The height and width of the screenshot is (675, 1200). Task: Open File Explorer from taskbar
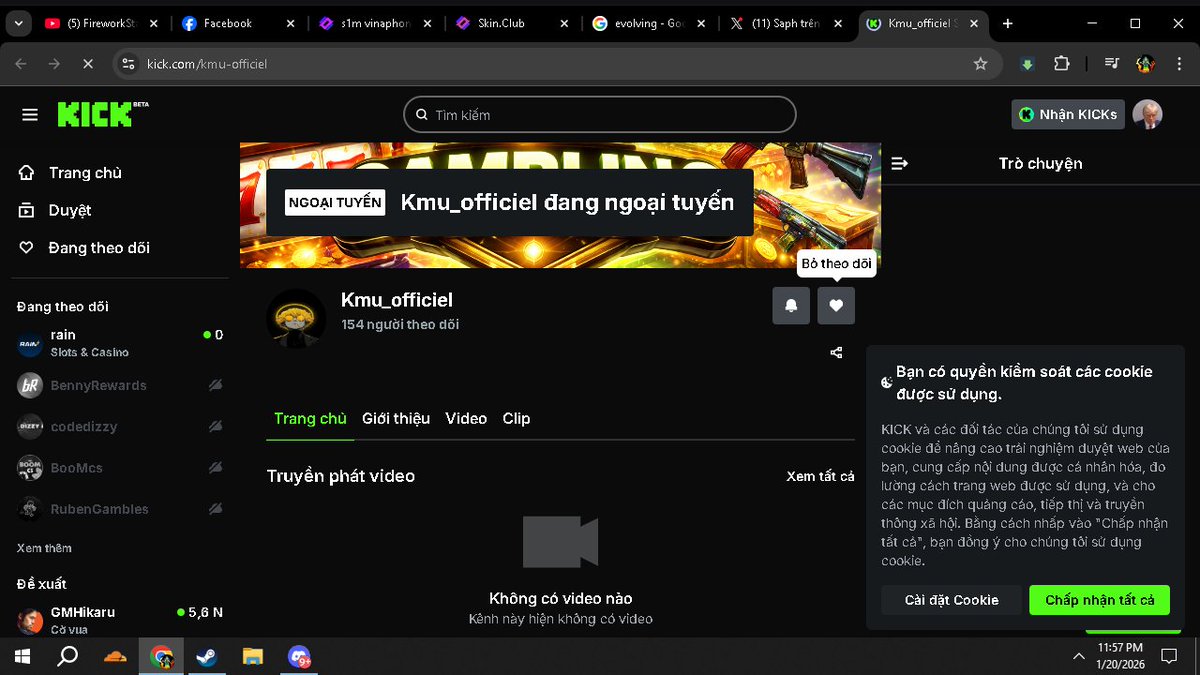253,656
